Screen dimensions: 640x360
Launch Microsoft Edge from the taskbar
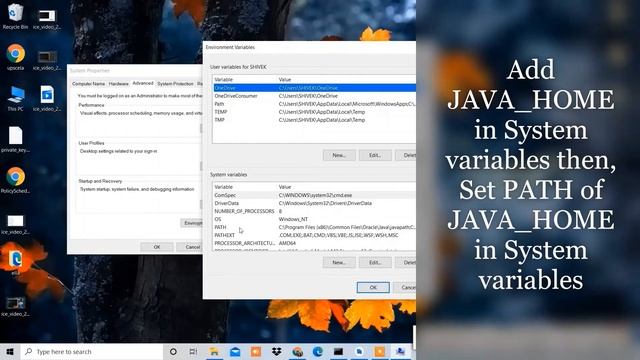(x=318, y=351)
